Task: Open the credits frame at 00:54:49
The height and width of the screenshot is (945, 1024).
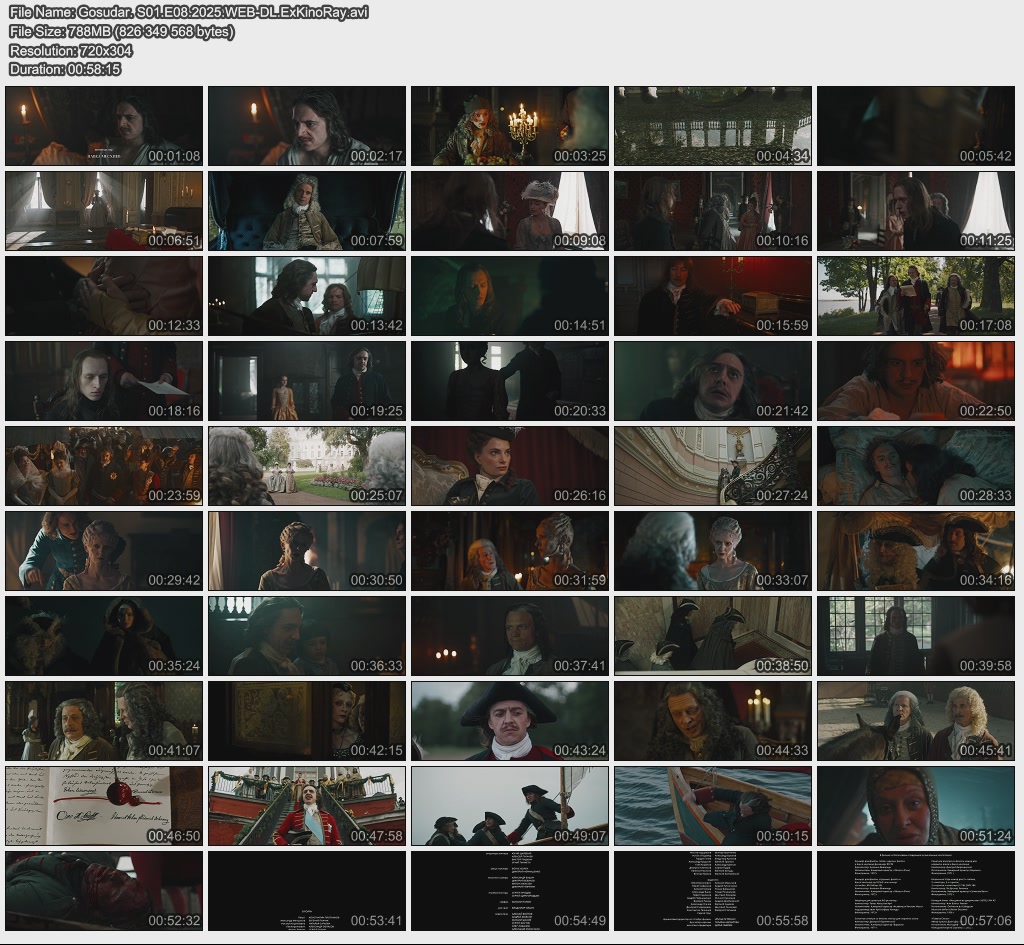Action: click(x=510, y=891)
